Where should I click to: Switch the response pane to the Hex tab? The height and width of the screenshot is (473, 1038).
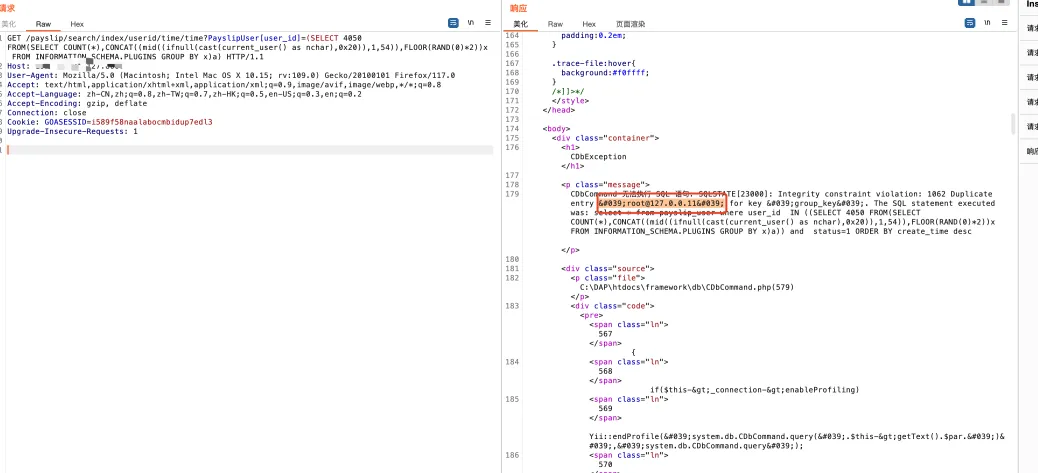[x=589, y=24]
